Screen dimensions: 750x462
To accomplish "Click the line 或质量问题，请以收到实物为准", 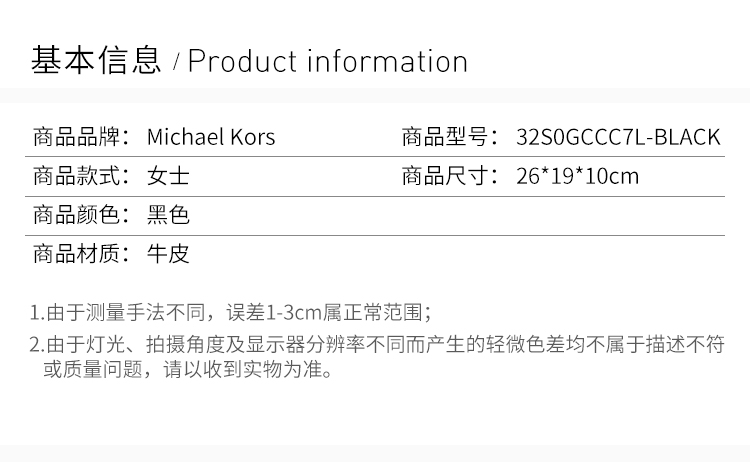I will (188, 369).
